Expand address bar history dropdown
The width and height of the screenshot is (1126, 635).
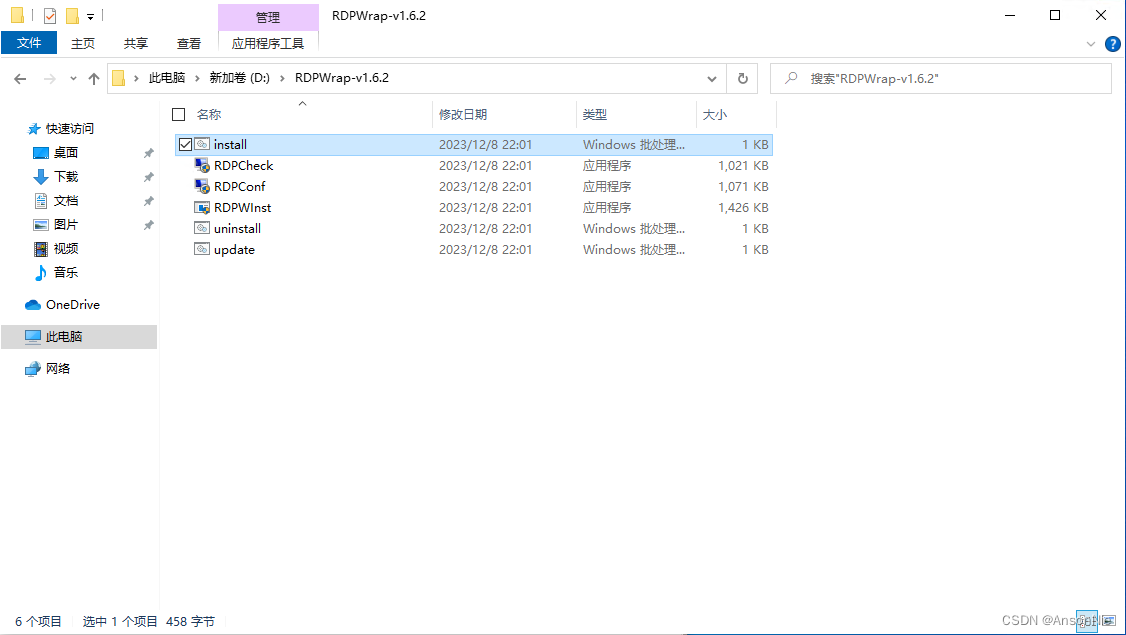point(712,78)
